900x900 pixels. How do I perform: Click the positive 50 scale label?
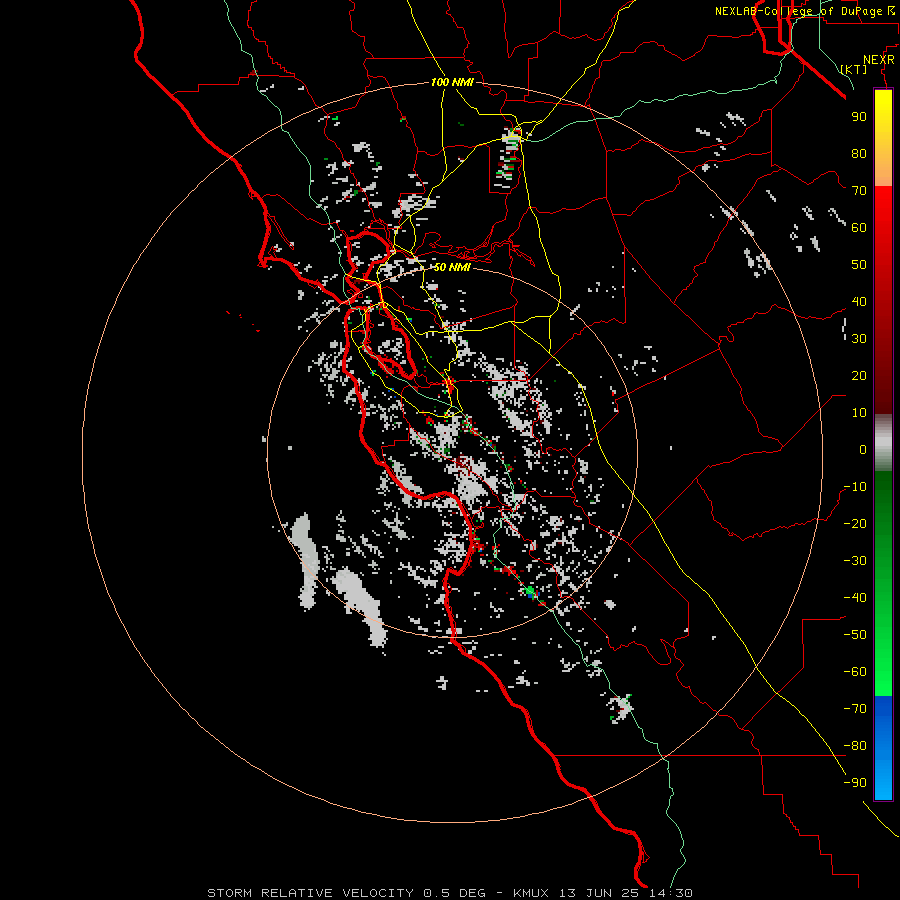coord(859,265)
